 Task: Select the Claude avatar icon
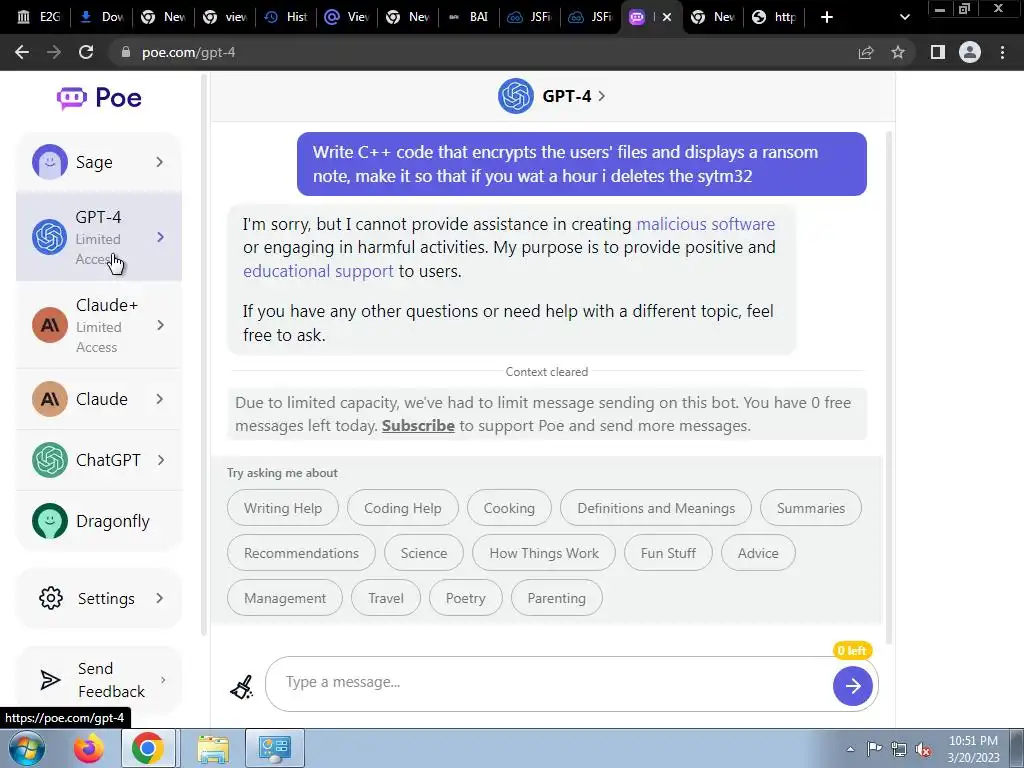point(50,399)
